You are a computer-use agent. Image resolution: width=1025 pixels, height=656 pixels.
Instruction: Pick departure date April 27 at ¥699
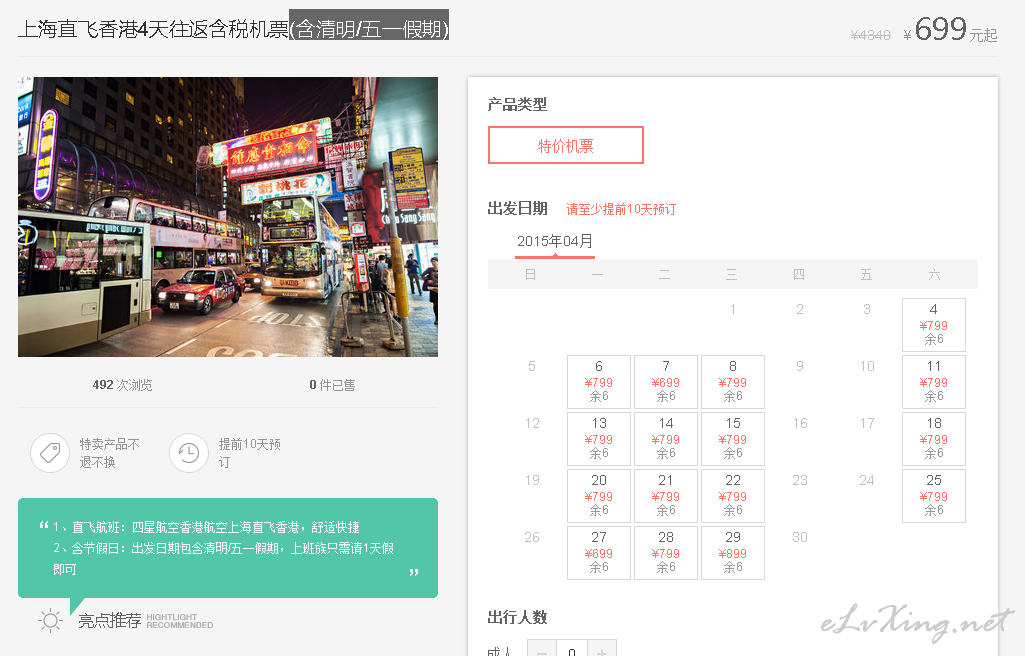click(599, 552)
